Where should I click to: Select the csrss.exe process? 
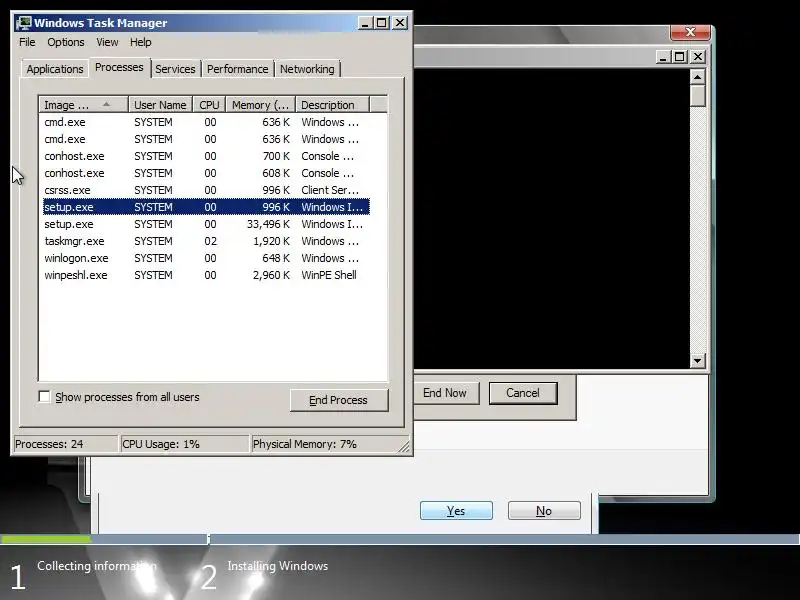click(206, 190)
